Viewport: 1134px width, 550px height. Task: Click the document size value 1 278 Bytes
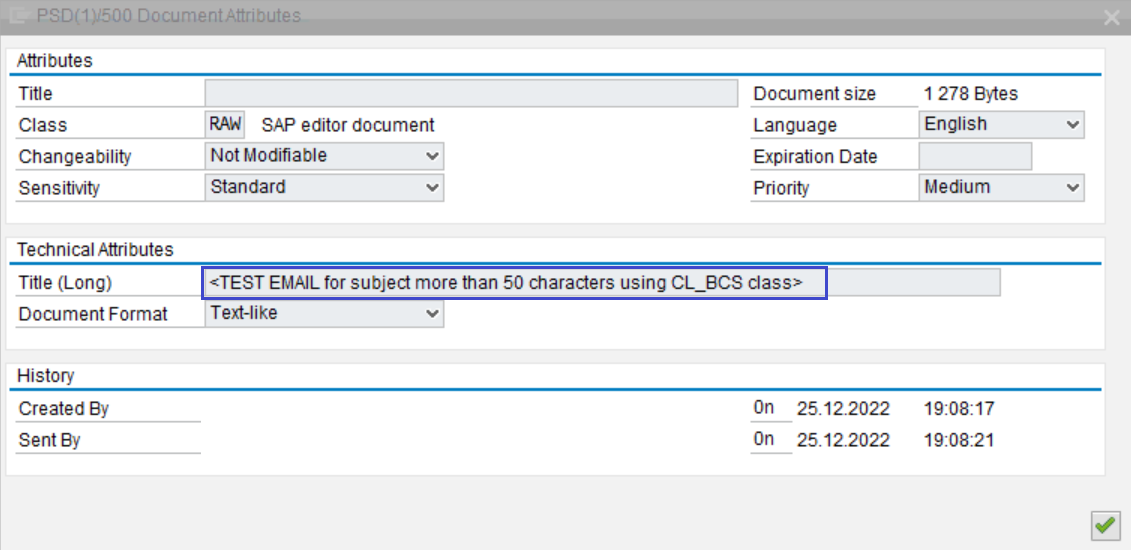point(970,94)
